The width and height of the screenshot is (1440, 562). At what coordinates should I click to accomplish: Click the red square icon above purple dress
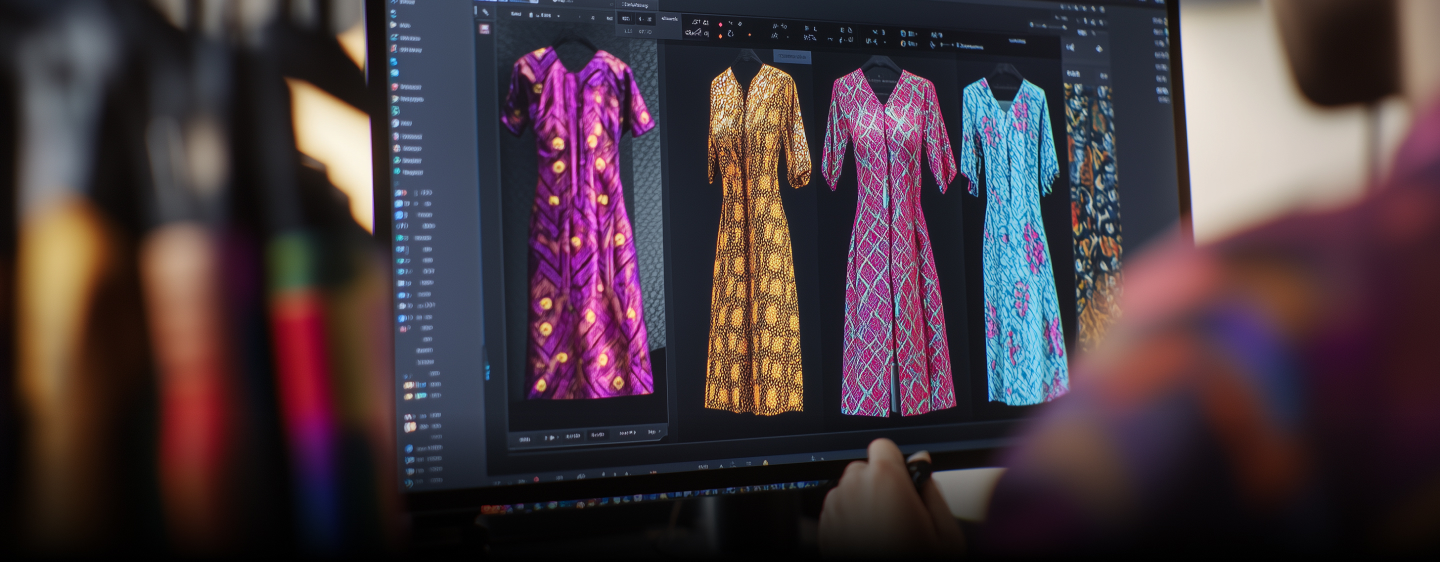485,29
